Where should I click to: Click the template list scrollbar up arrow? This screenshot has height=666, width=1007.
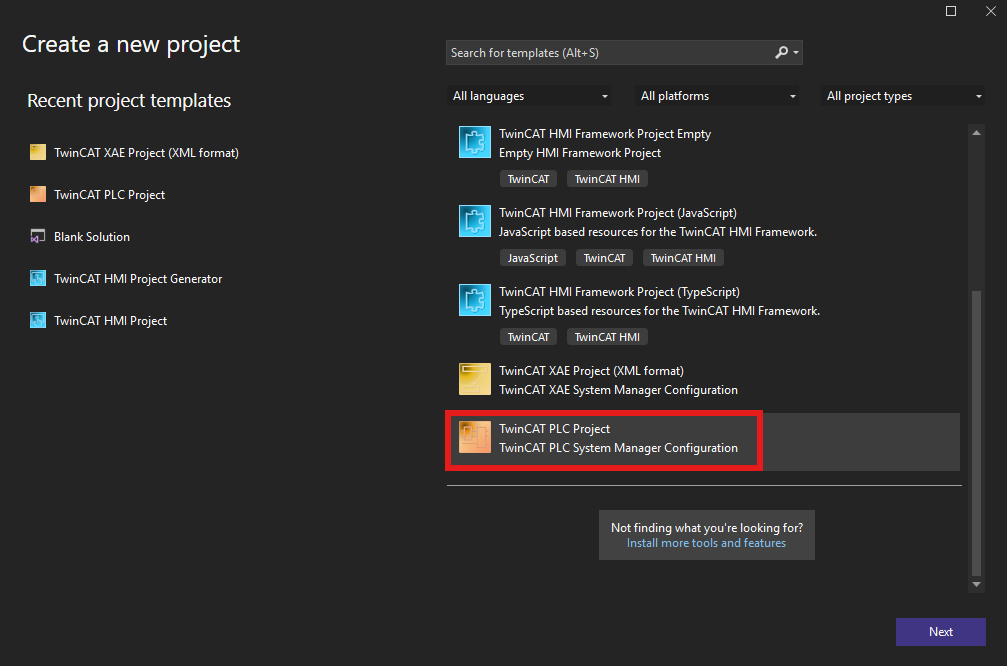(976, 133)
